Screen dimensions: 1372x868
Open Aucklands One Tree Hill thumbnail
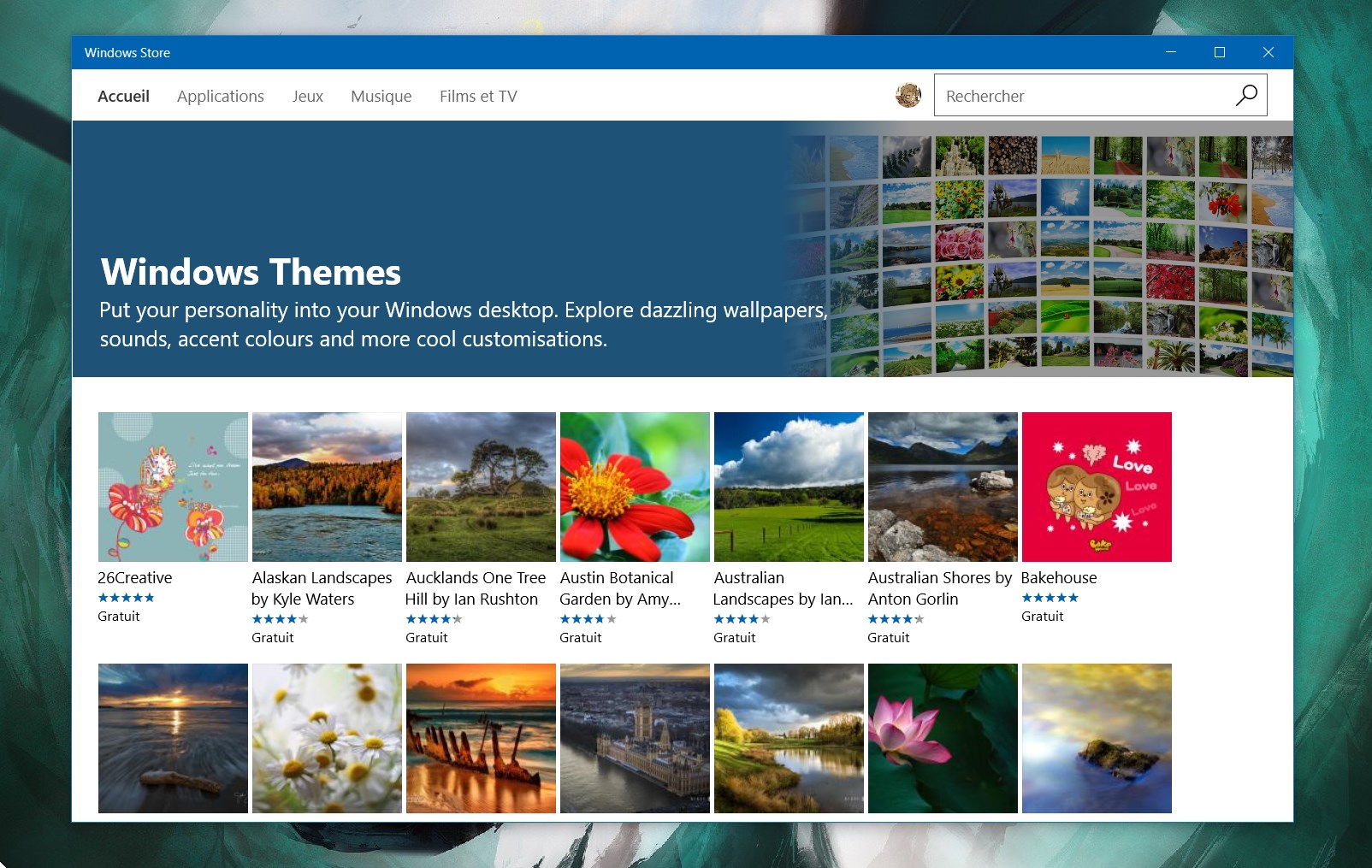(481, 487)
